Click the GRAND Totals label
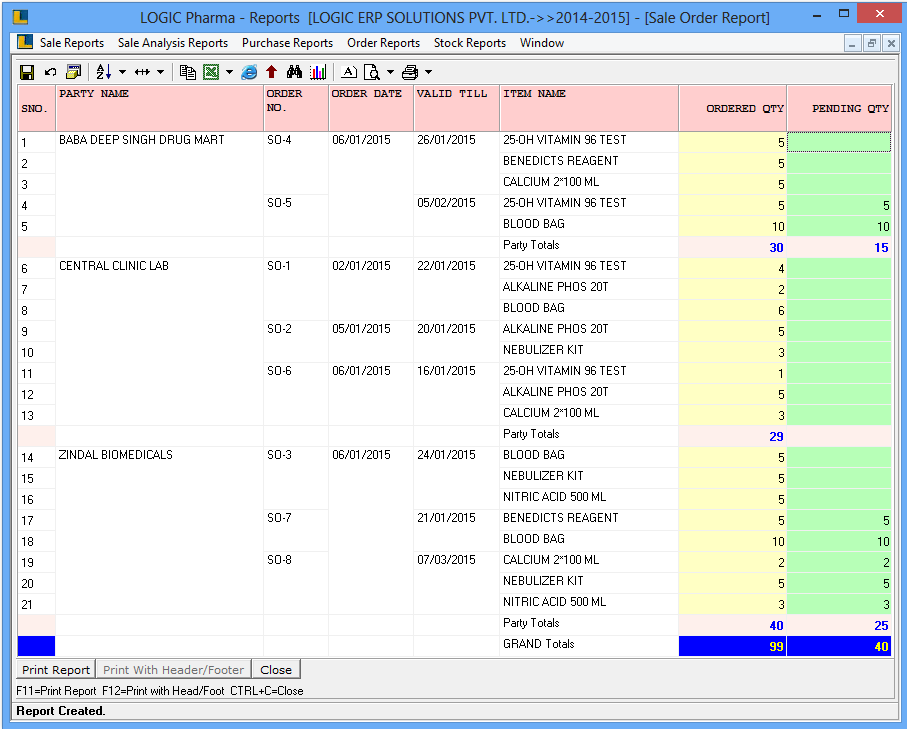 click(x=539, y=644)
